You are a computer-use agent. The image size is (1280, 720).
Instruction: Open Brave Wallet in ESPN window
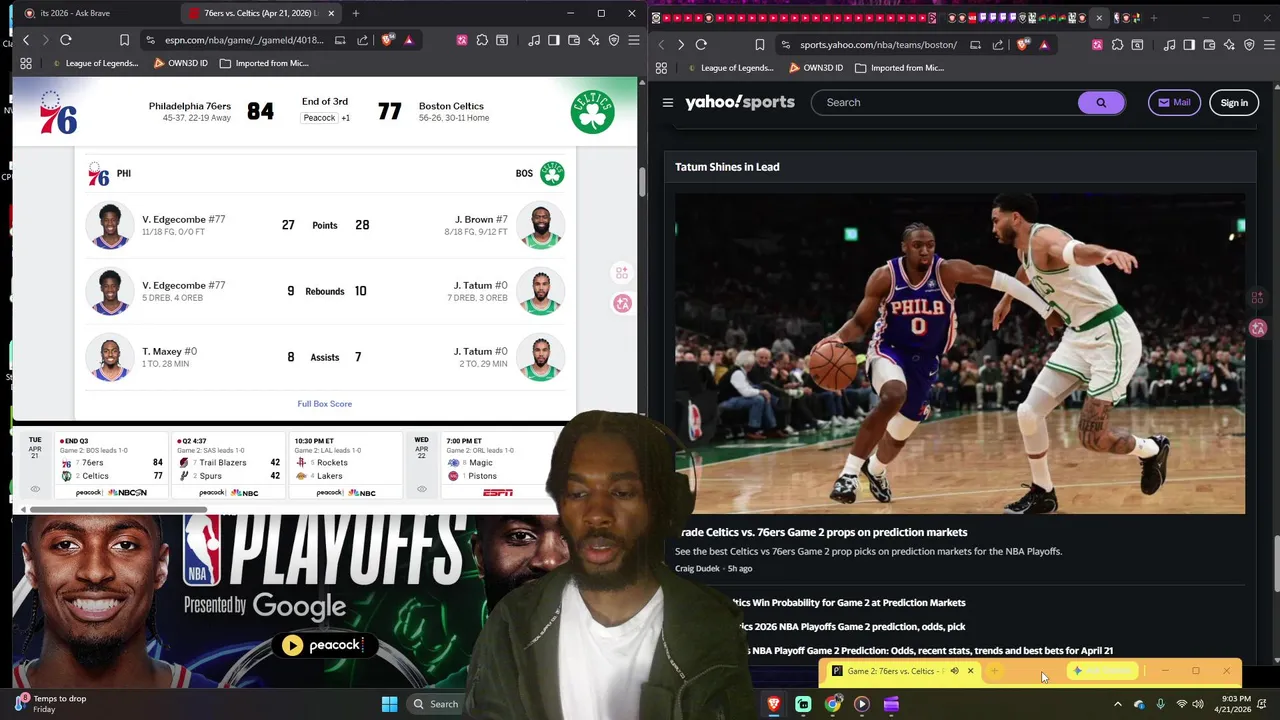pos(574,40)
